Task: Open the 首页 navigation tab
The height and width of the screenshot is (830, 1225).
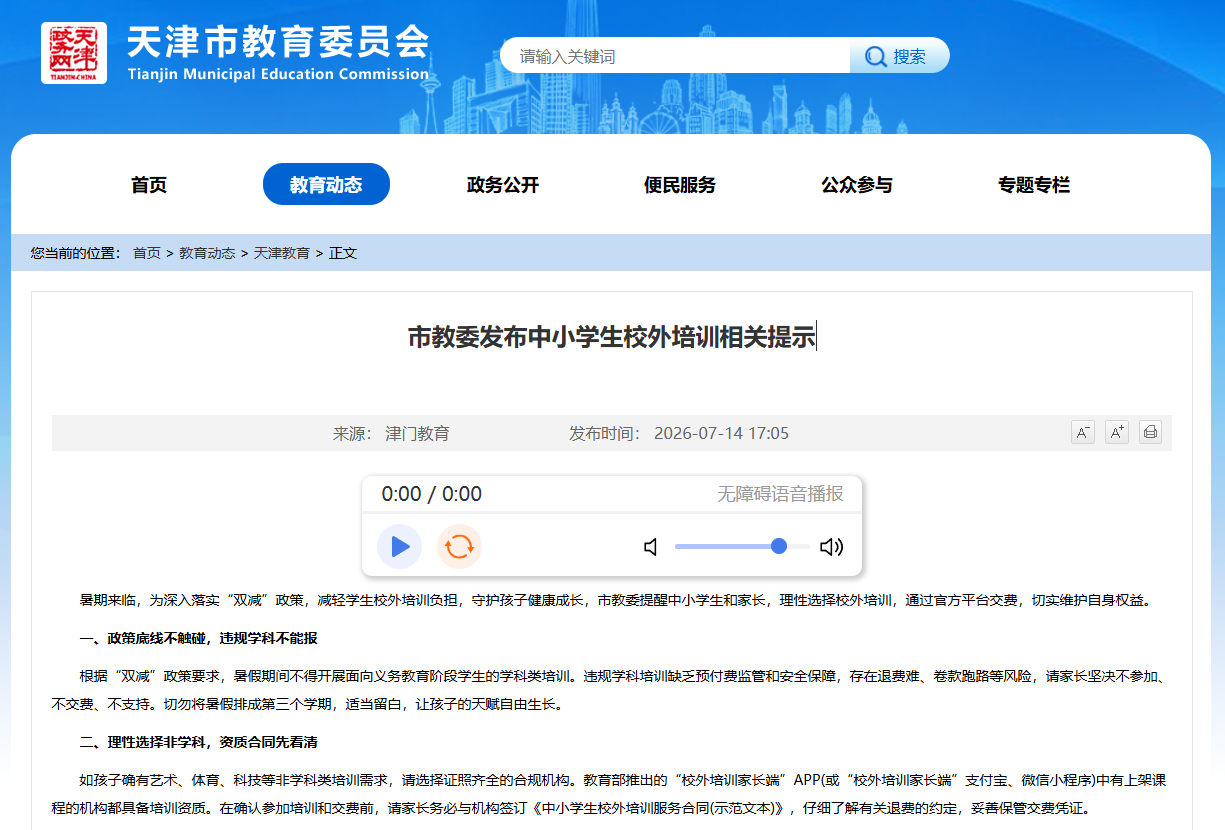Action: pos(149,184)
